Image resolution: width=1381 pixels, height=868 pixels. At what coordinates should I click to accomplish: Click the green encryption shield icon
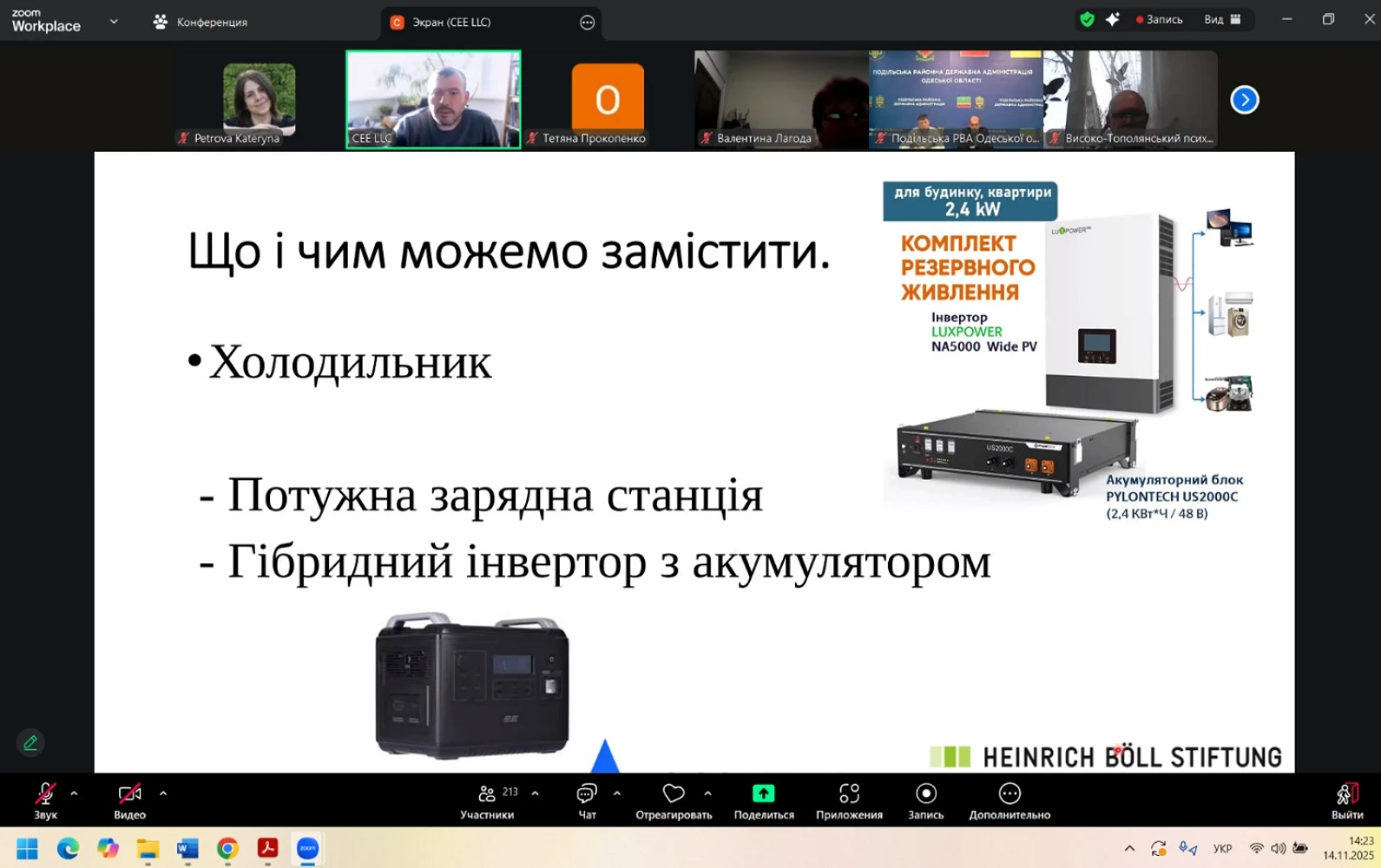point(1087,19)
